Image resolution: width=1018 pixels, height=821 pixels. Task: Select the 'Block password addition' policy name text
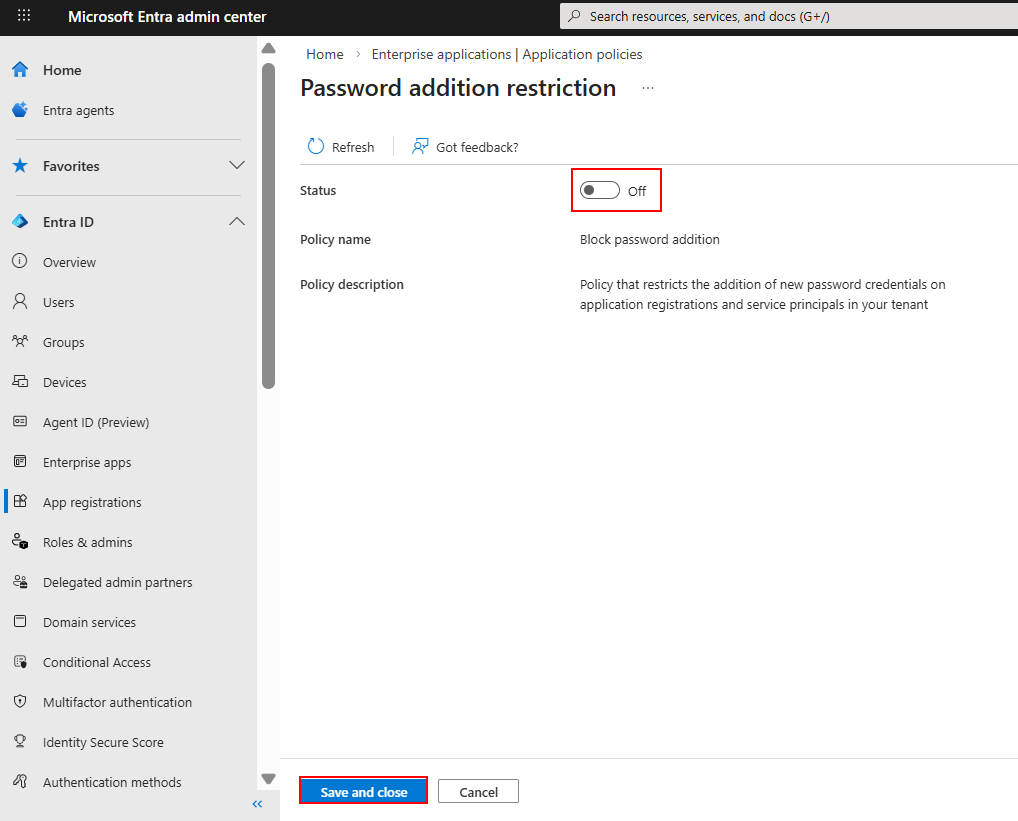pos(649,239)
